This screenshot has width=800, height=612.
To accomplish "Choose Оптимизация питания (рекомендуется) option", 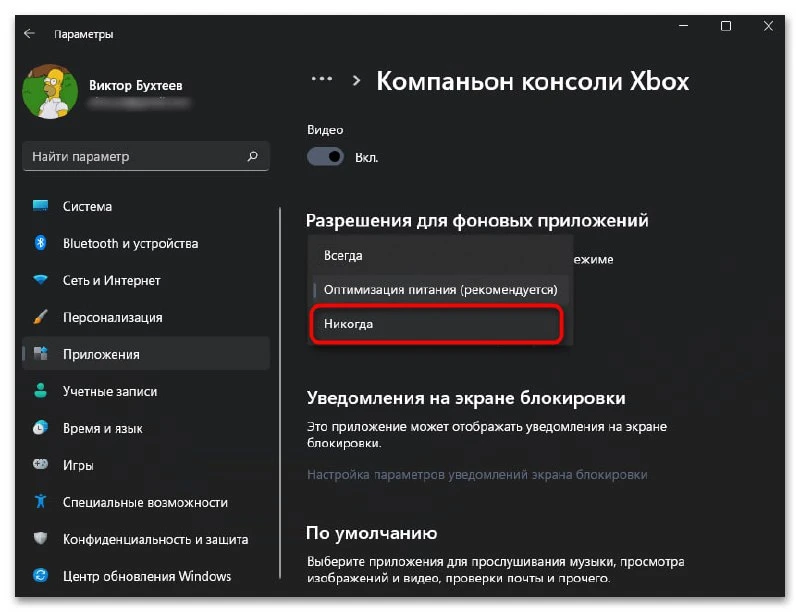I will pyautogui.click(x=440, y=290).
